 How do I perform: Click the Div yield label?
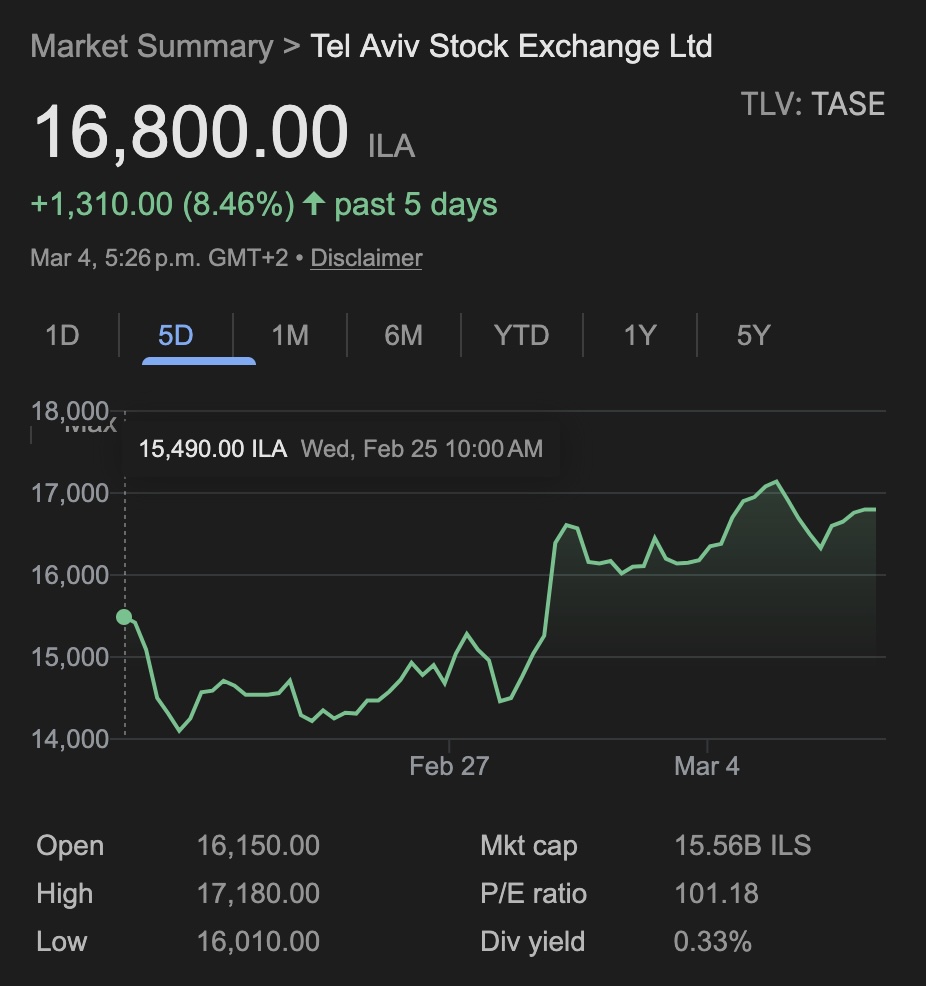532,941
